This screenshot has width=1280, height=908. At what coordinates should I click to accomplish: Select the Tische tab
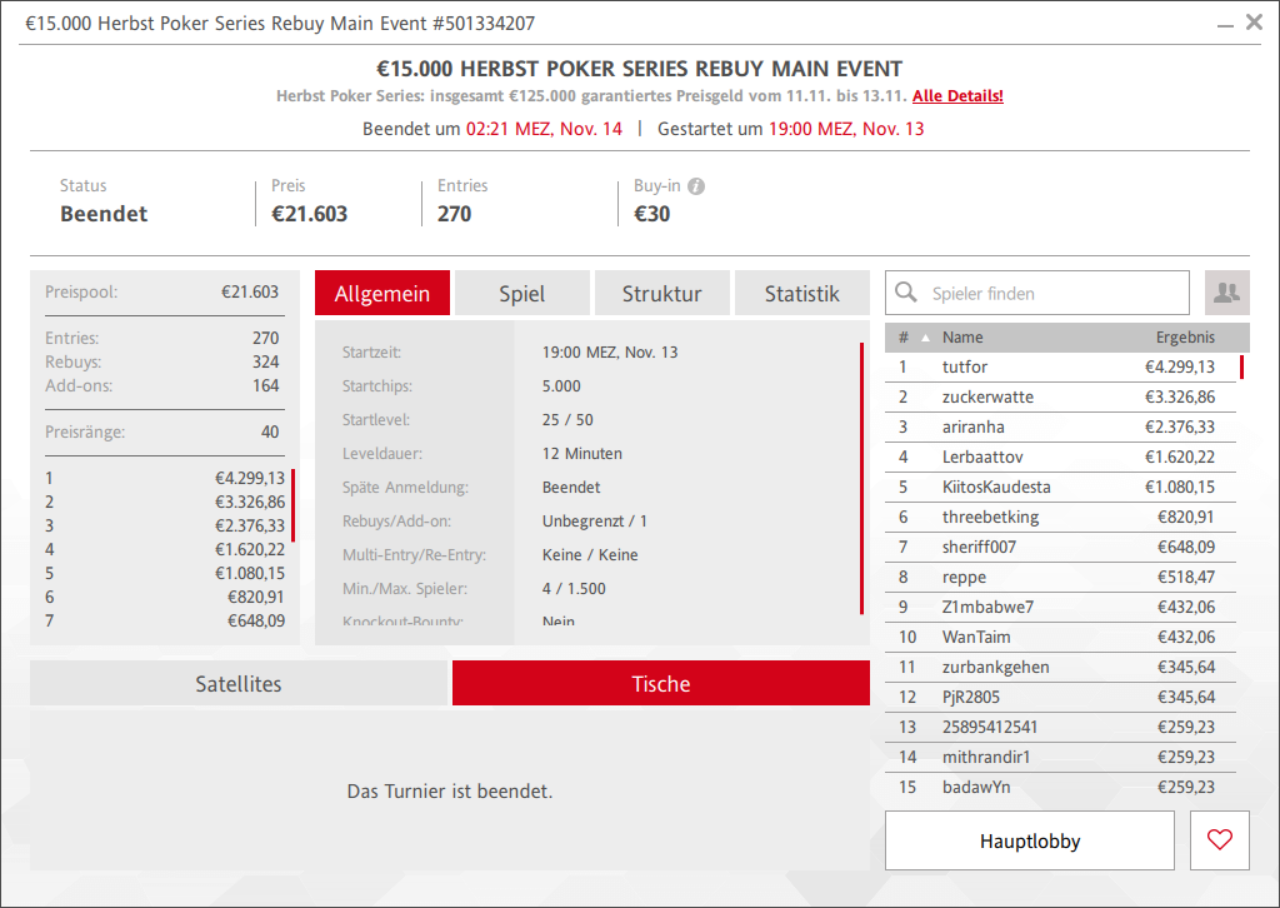[660, 684]
